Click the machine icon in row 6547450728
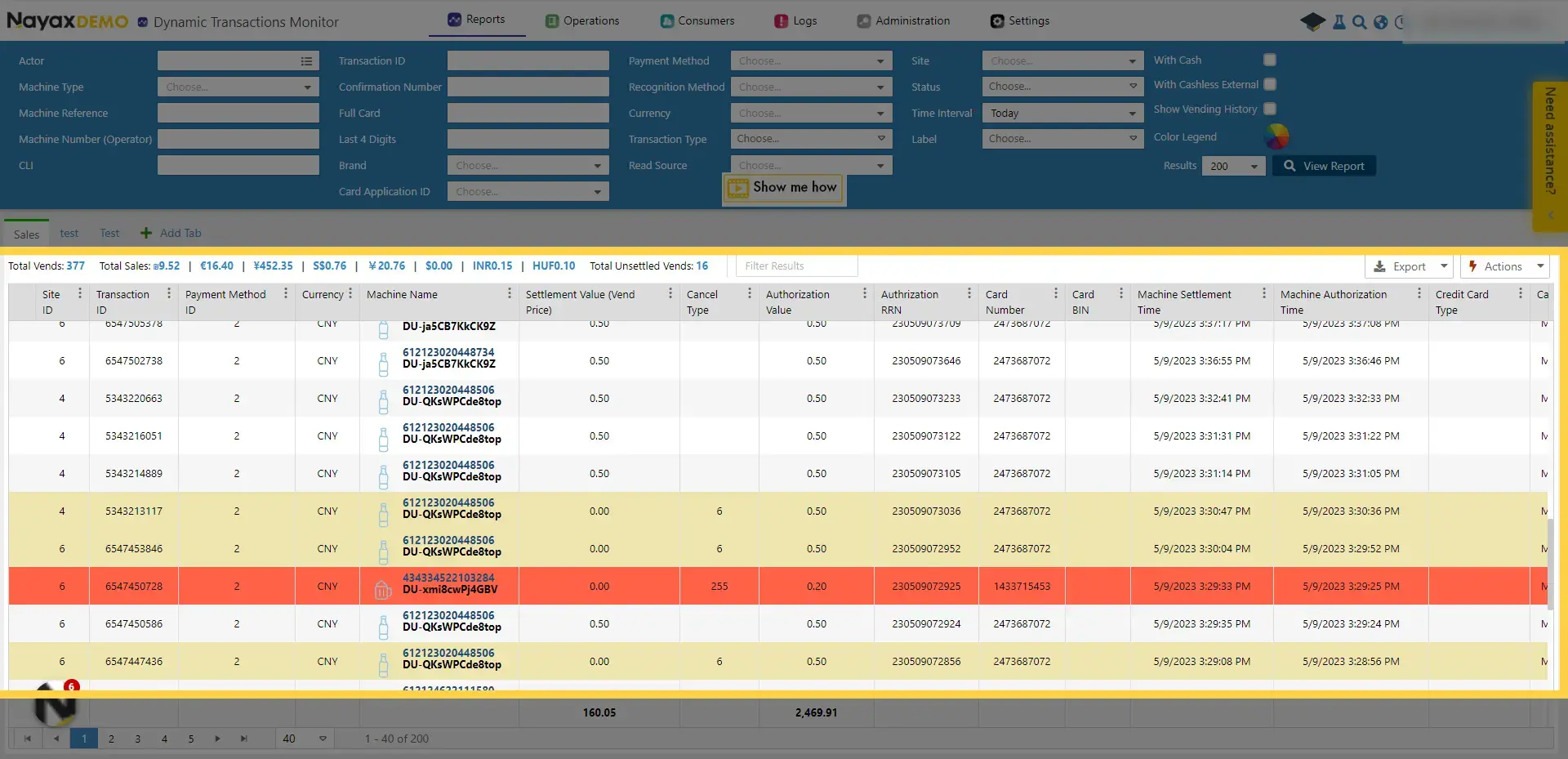 pos(383,589)
